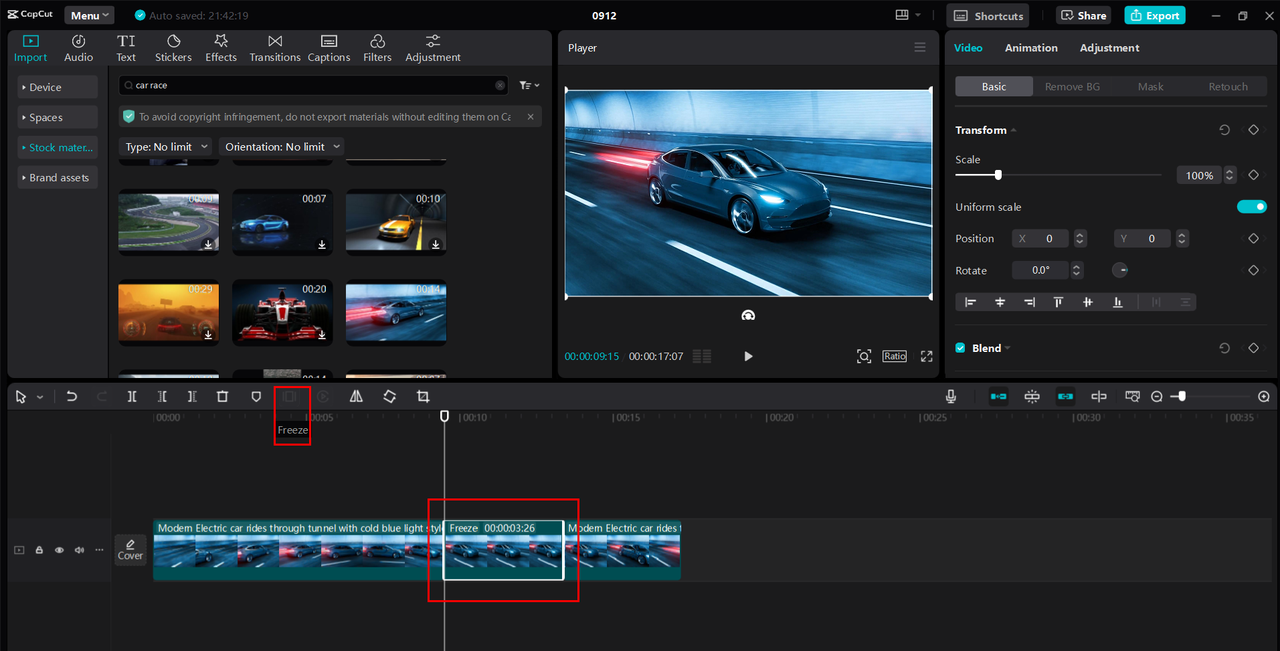The height and width of the screenshot is (651, 1280).
Task: Select the Mask sub-tab
Action: tap(1150, 87)
